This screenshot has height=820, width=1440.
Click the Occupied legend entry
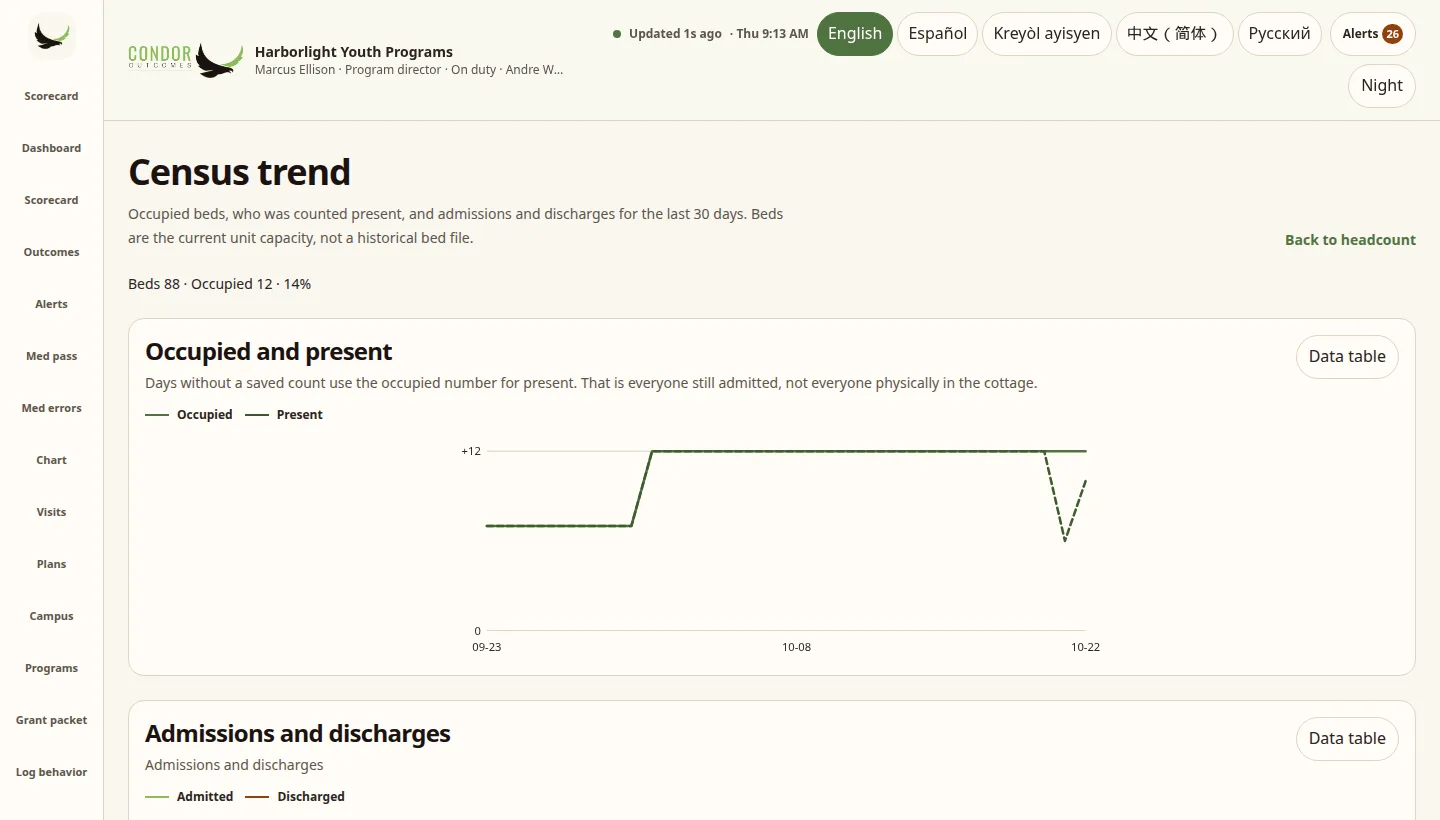point(189,415)
